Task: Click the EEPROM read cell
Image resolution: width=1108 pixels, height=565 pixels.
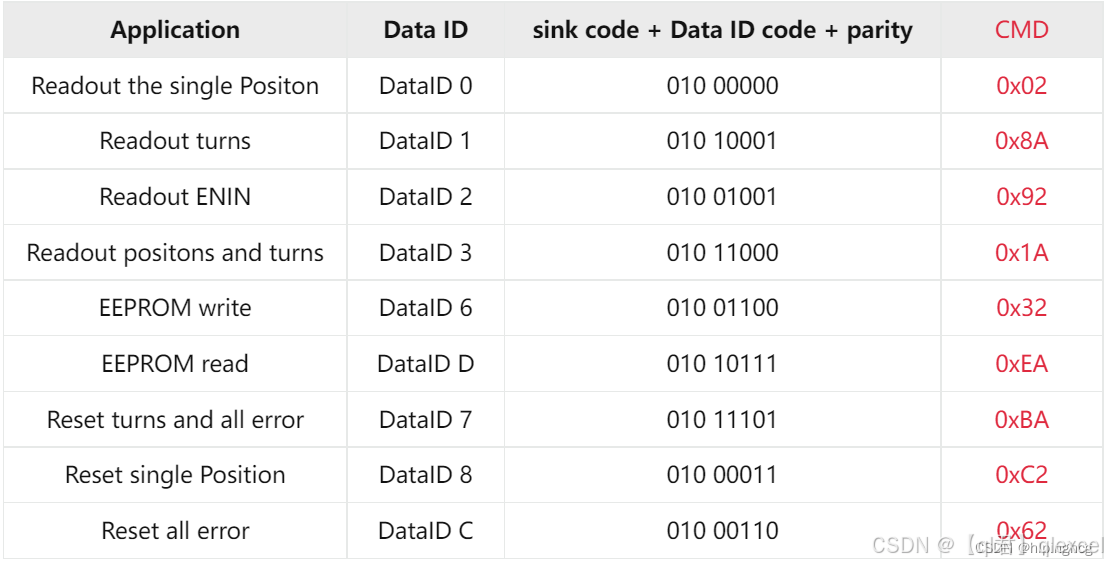Action: pyautogui.click(x=175, y=364)
